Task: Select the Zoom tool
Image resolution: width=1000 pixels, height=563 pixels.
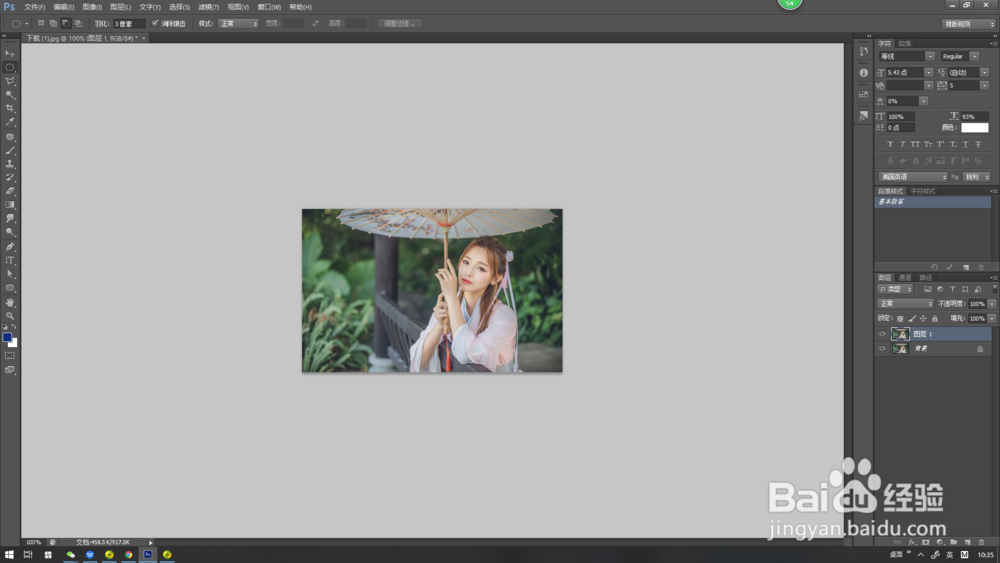Action: (10, 316)
